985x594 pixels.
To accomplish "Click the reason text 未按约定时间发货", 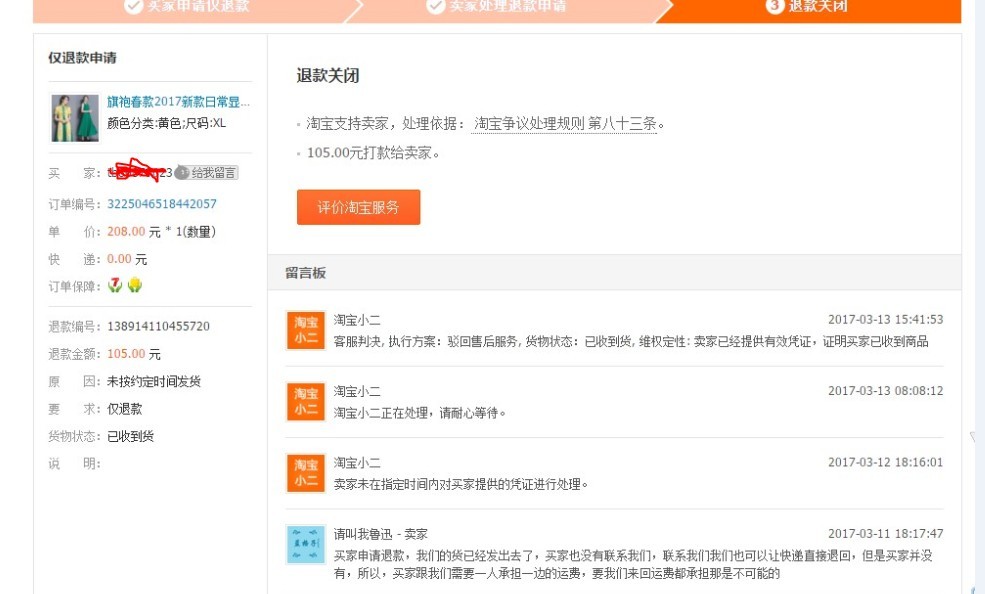I will (154, 381).
